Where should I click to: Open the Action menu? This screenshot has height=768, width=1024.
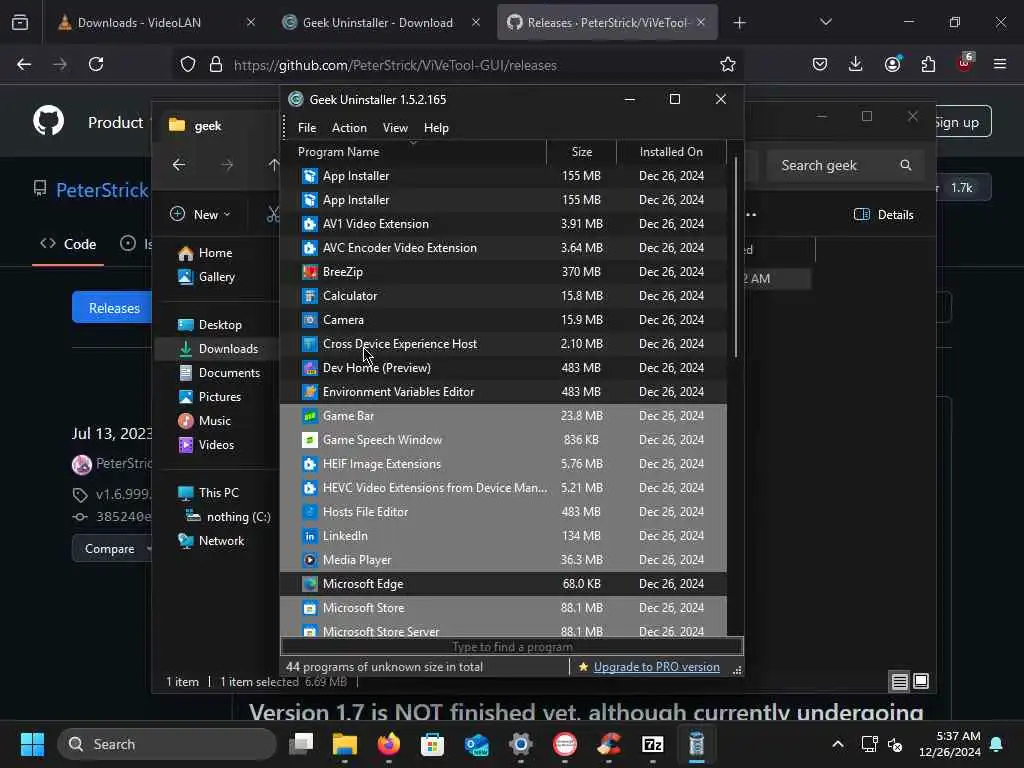click(x=349, y=128)
